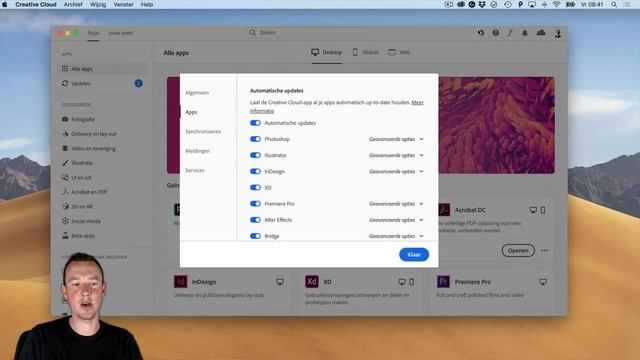Open the Synchroniseren preferences tab
Image resolution: width=640 pixels, height=360 pixels.
coord(203,131)
